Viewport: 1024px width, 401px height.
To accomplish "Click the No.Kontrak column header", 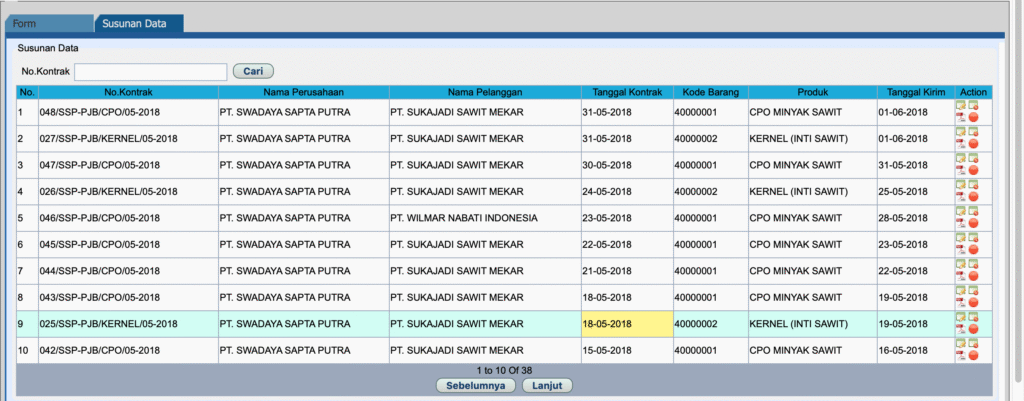I will click(x=128, y=92).
